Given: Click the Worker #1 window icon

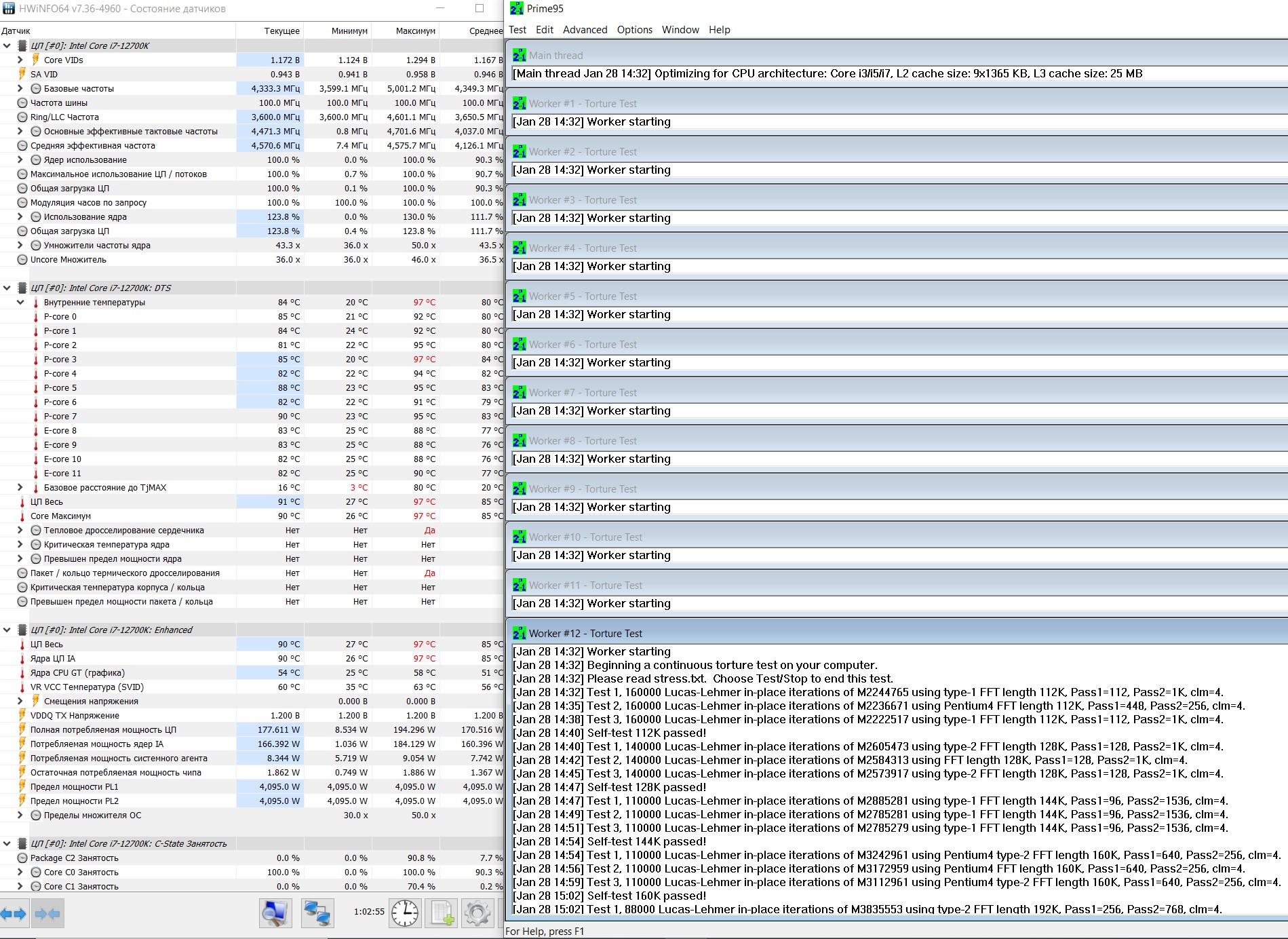Looking at the screenshot, I should tap(520, 104).
